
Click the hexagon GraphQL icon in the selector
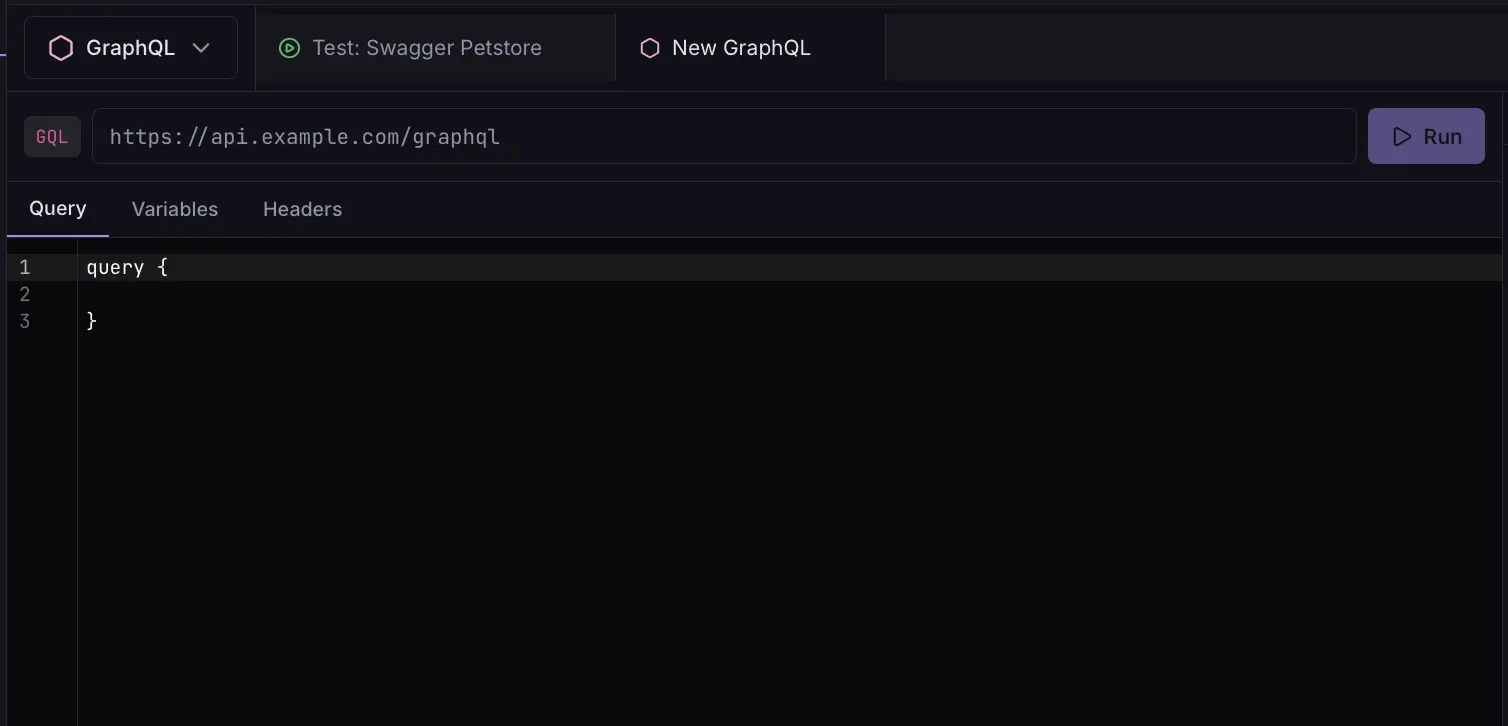pos(60,47)
